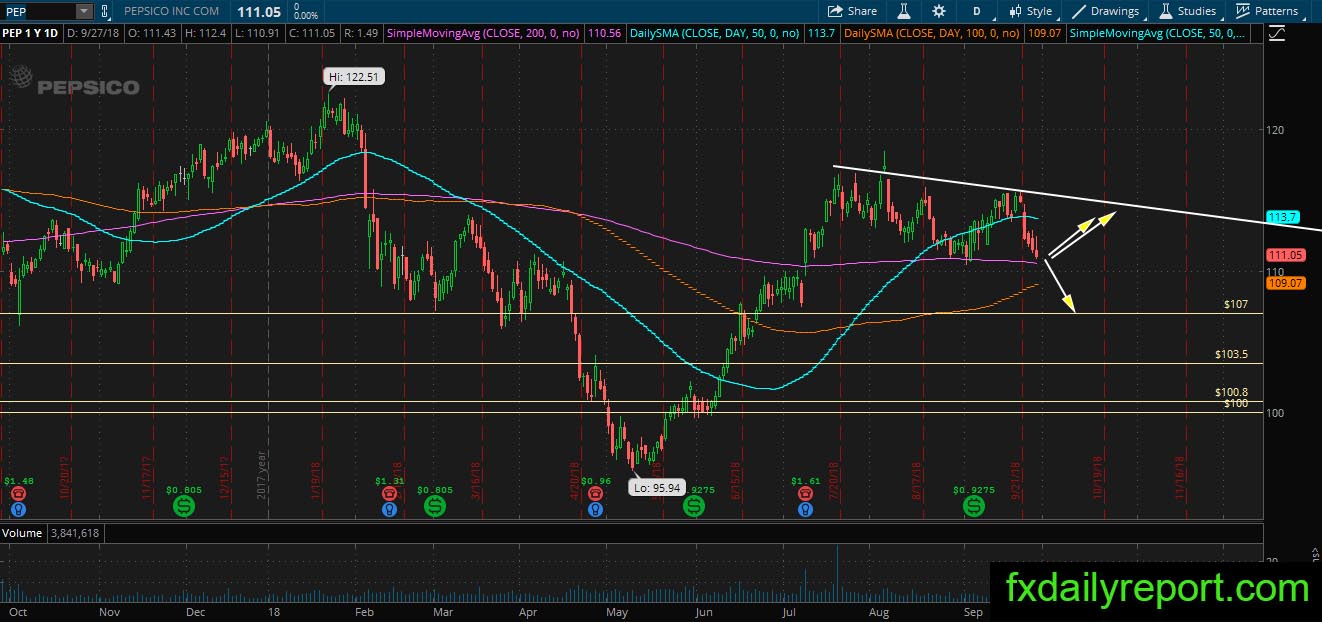Click the dividend icon near 3/16/18
This screenshot has width=1322, height=622.
click(435, 507)
